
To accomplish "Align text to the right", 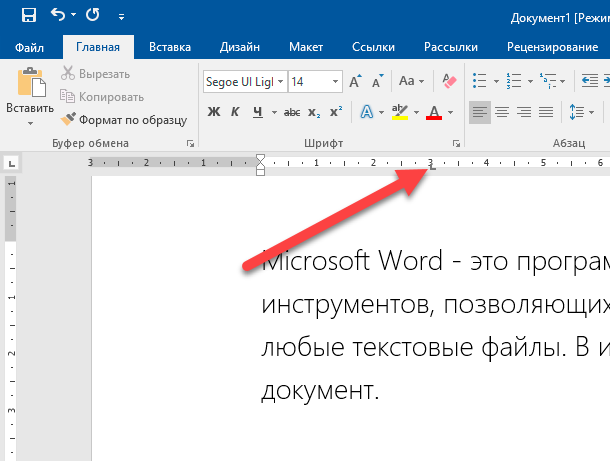I will click(524, 112).
